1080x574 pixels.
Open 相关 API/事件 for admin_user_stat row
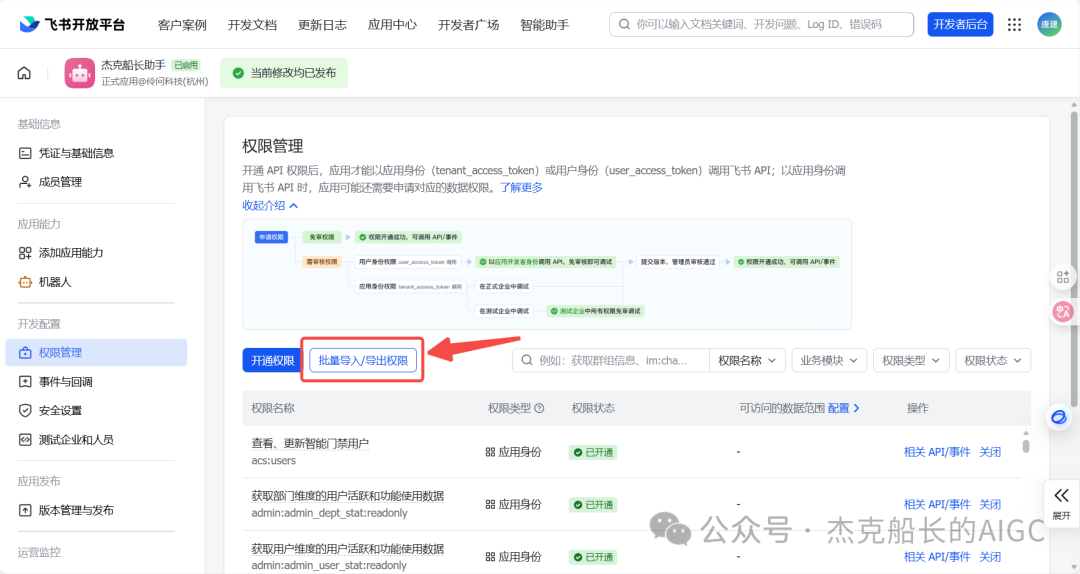click(937, 557)
